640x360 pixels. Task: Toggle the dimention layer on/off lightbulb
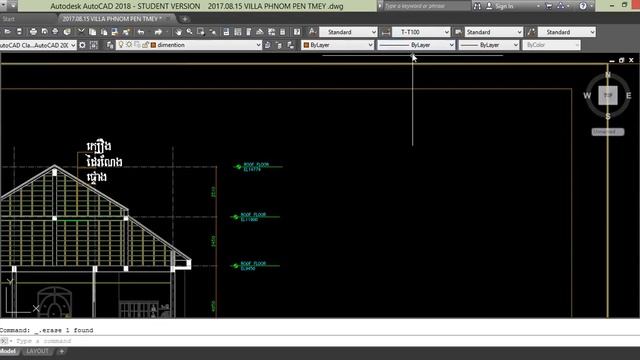(121, 44)
